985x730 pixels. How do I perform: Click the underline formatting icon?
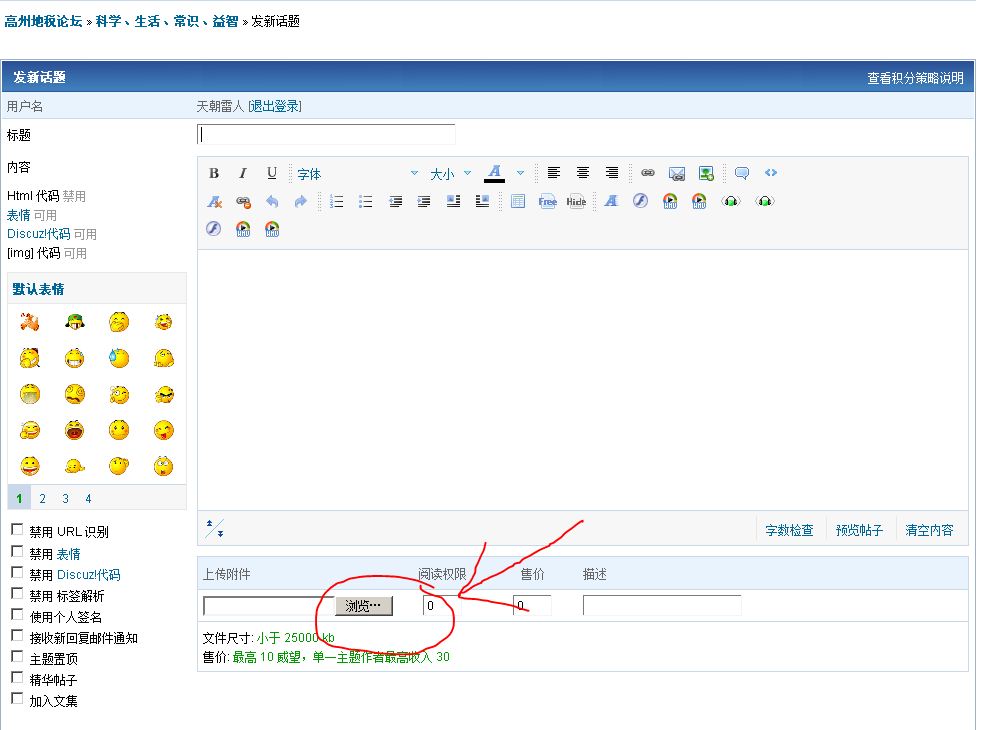click(x=271, y=173)
